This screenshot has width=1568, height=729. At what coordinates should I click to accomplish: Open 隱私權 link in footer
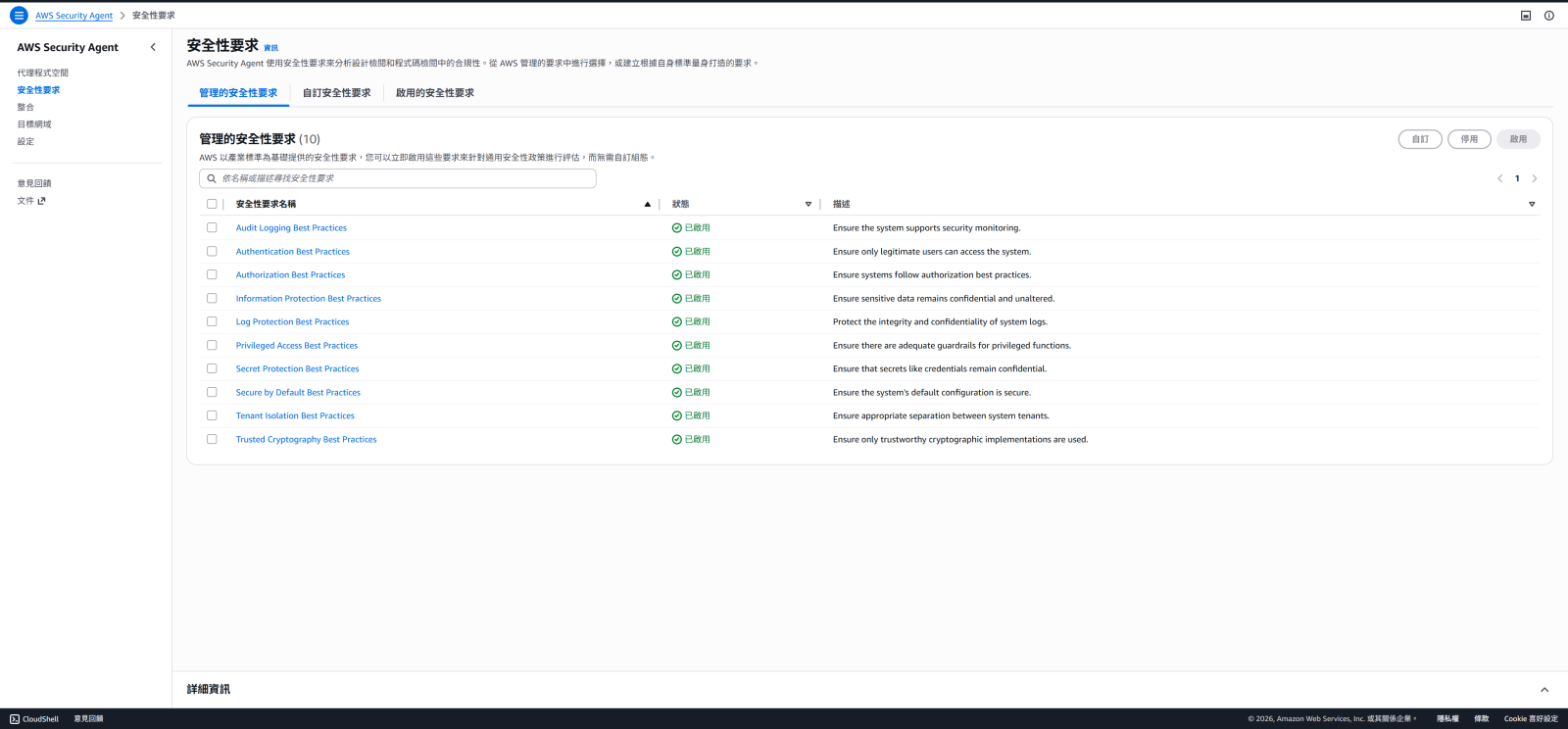[x=1447, y=719]
